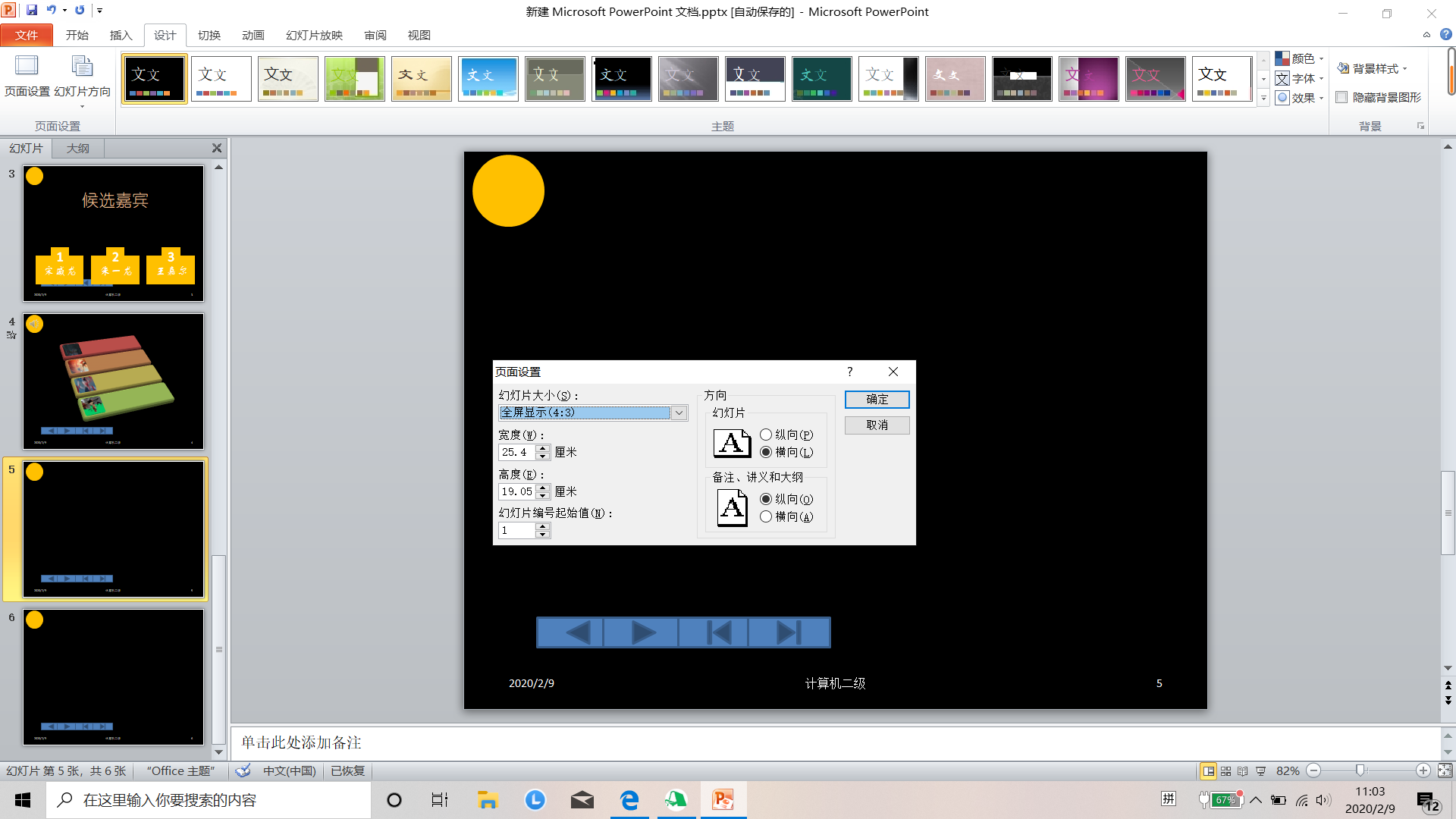Click the fit slide to window icon
Image resolution: width=1456 pixels, height=819 pixels.
tap(1445, 770)
